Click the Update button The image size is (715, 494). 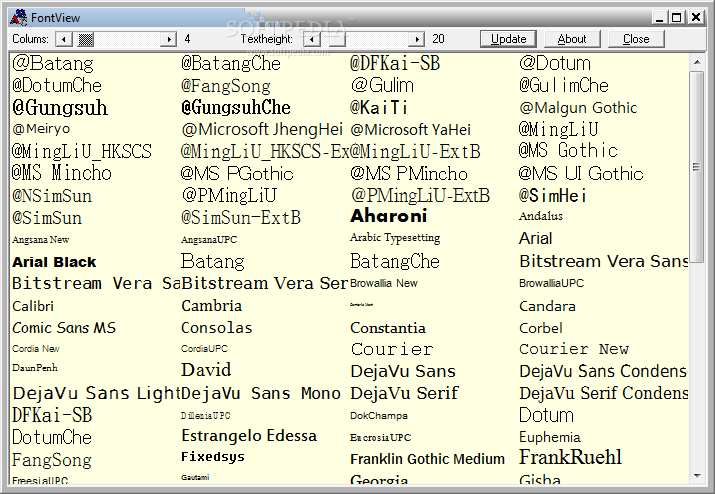click(x=508, y=39)
